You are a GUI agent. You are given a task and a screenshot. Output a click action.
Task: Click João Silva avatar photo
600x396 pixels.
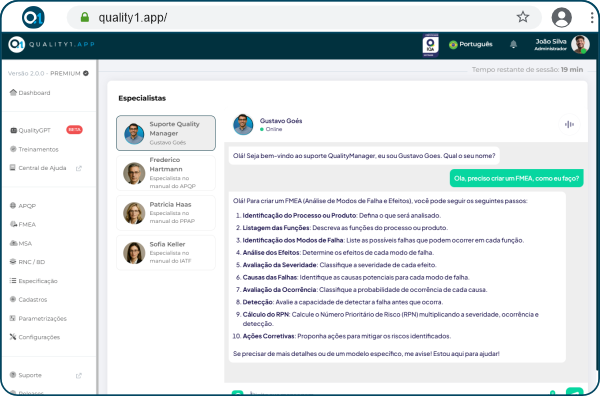click(x=580, y=44)
